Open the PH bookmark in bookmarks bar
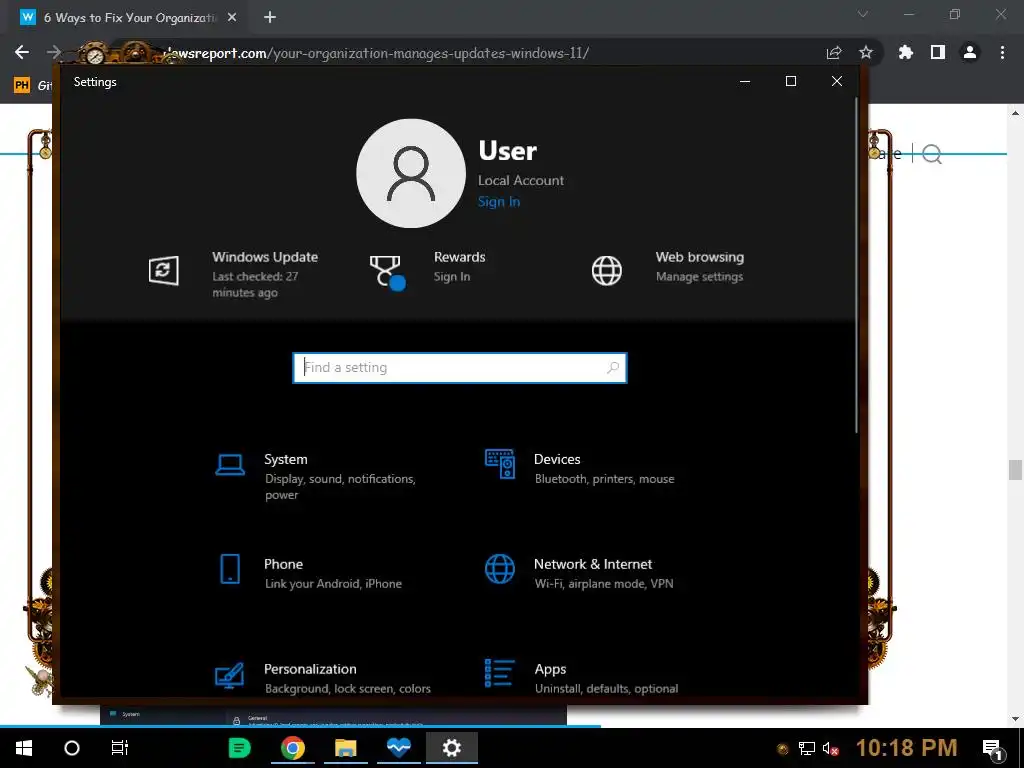Screen dimensions: 1024x768 coord(22,85)
